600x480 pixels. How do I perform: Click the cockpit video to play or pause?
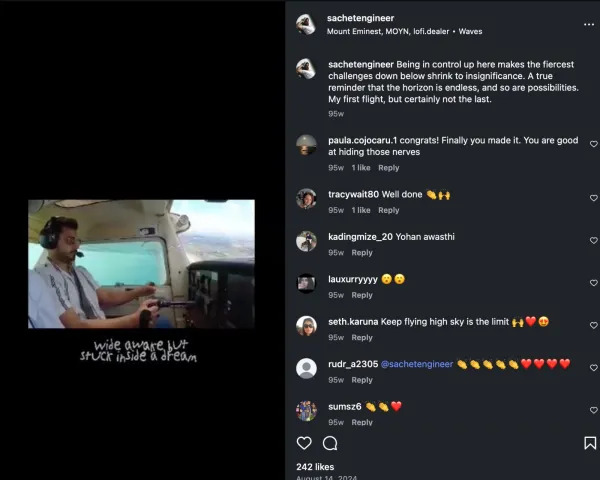(x=141, y=264)
